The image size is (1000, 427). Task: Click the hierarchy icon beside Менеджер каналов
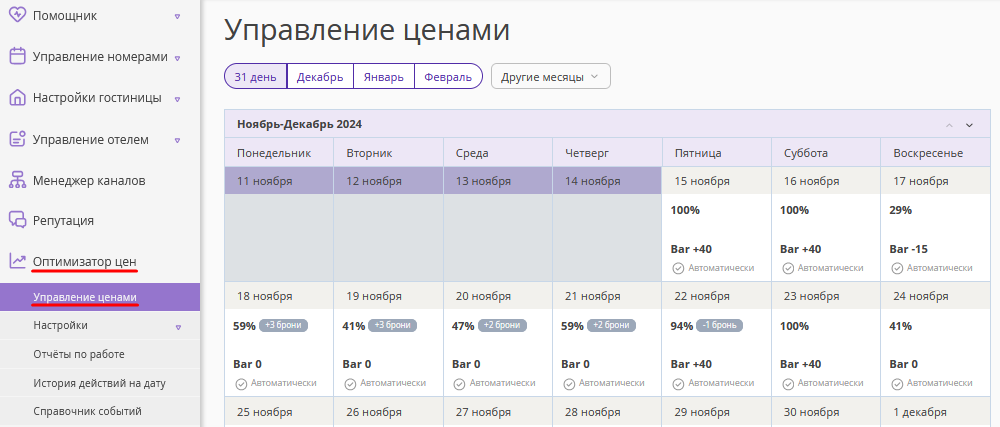click(x=17, y=180)
